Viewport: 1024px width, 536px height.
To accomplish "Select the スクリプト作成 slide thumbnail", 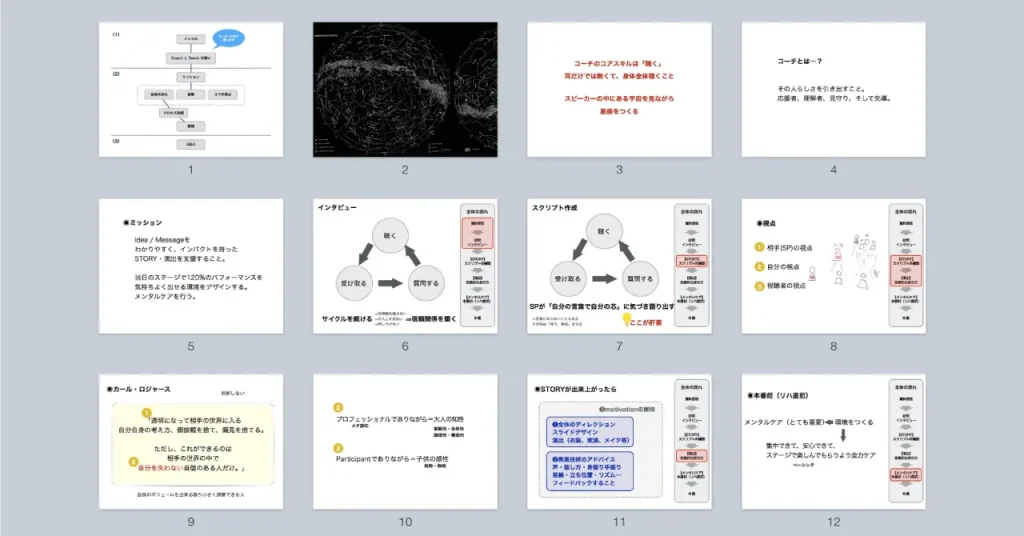I will tap(619, 267).
